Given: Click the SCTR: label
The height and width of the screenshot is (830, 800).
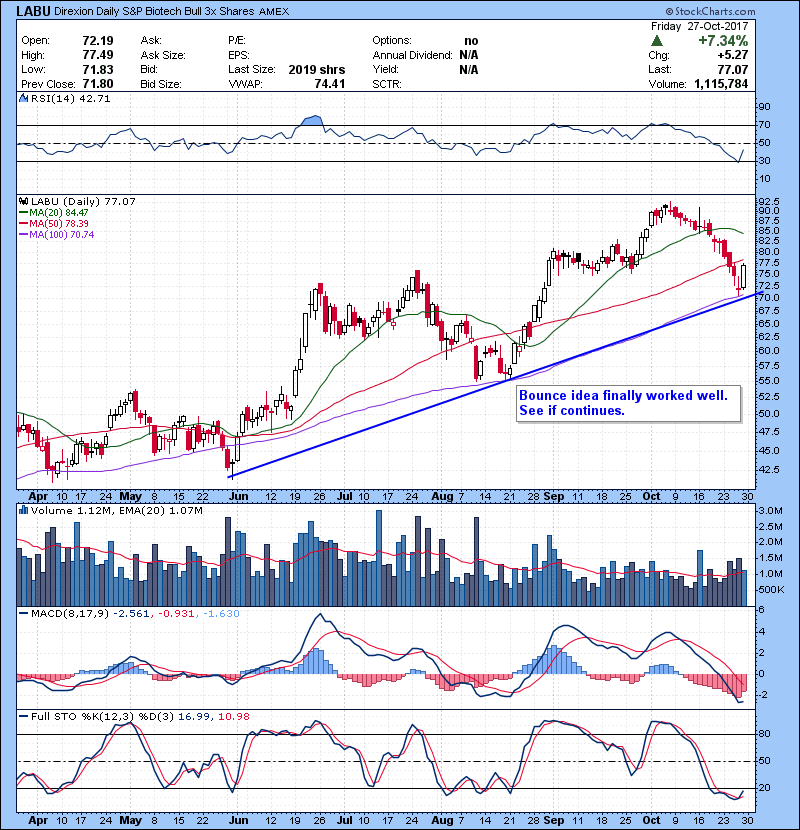Looking at the screenshot, I should (387, 84).
